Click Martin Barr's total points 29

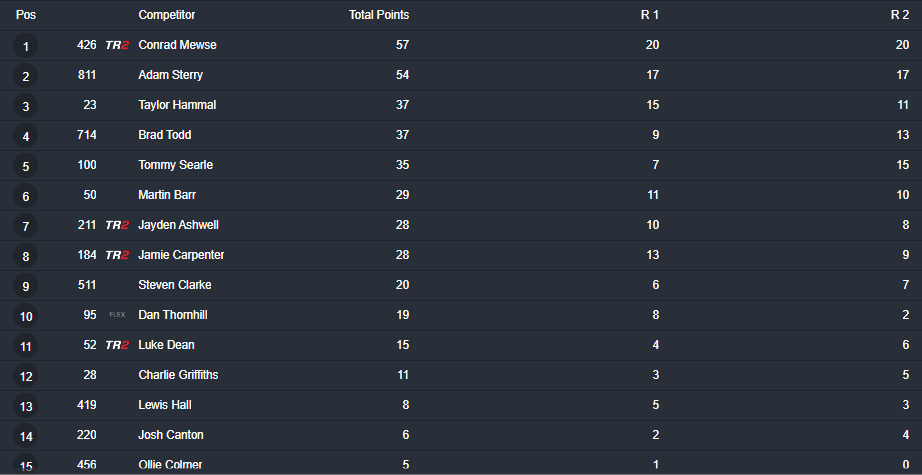[x=402, y=195]
